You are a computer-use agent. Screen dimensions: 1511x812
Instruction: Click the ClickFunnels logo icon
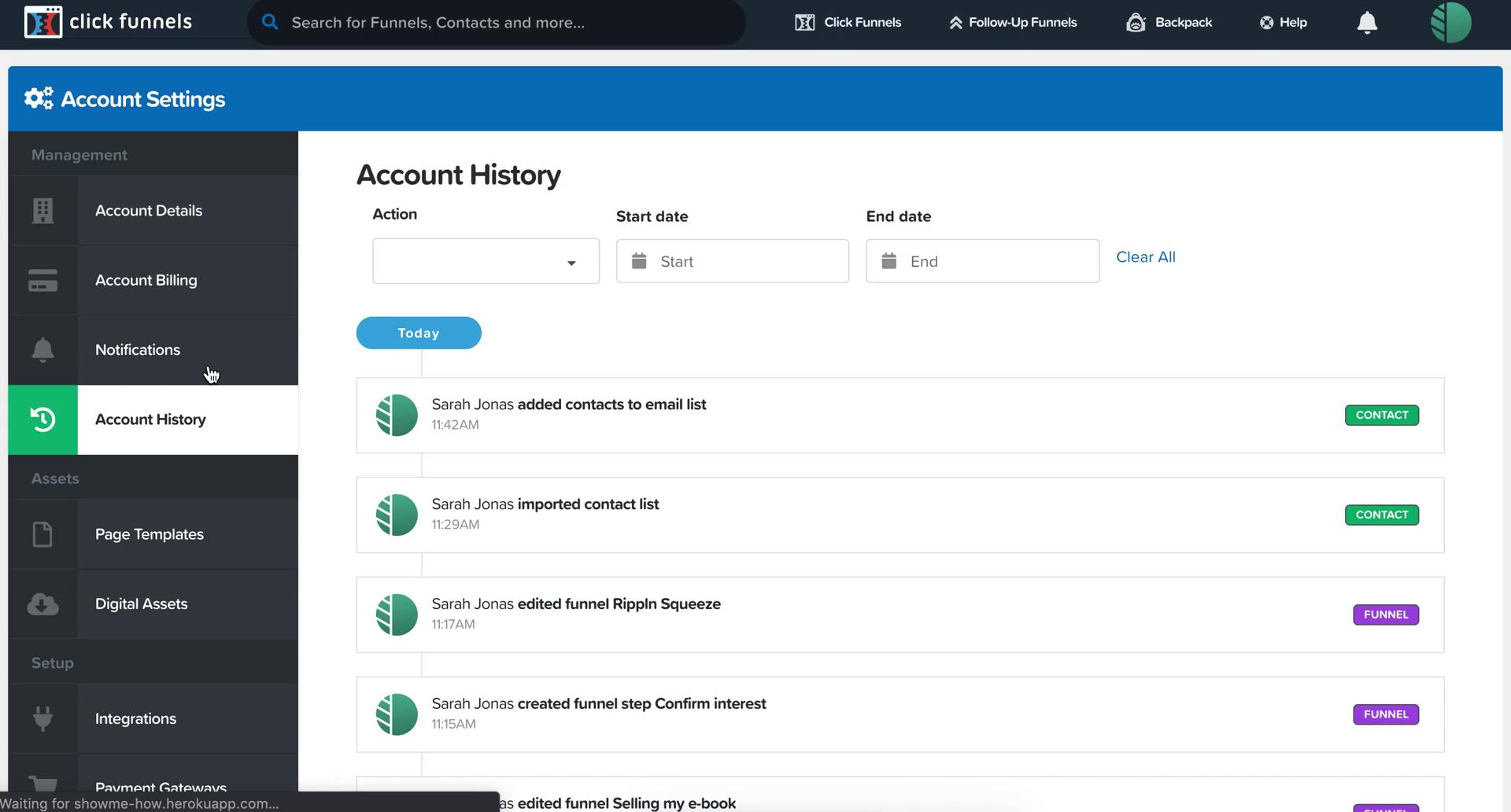click(42, 22)
